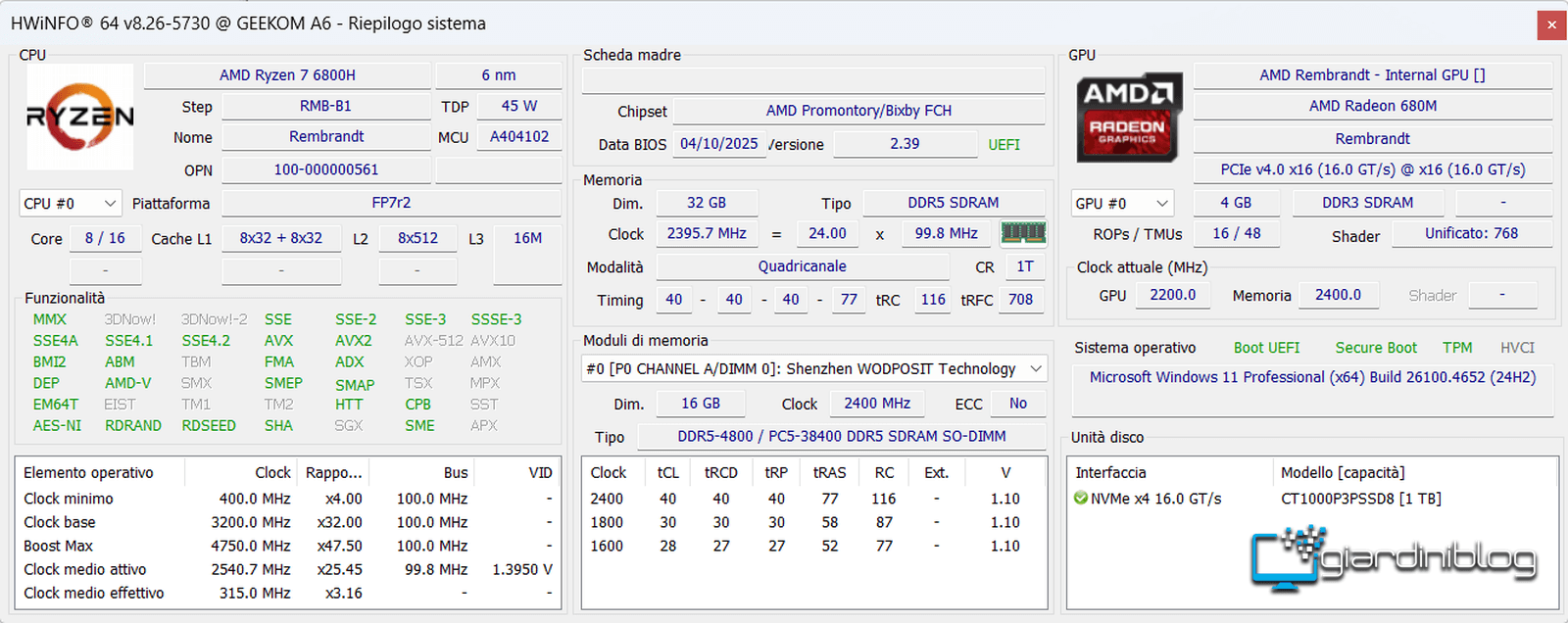Click the tRFC 708 value
Viewport: 1568px width, 623px height.
pyautogui.click(x=1020, y=300)
